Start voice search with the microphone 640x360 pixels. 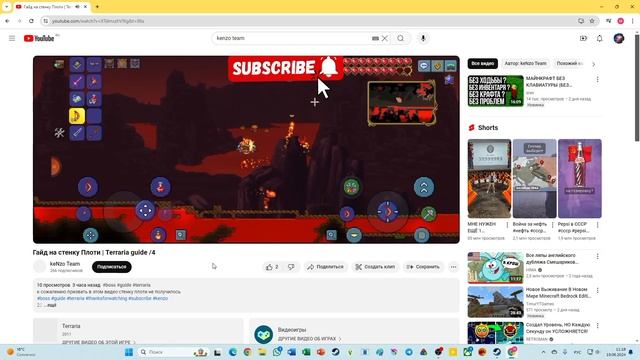pos(423,38)
